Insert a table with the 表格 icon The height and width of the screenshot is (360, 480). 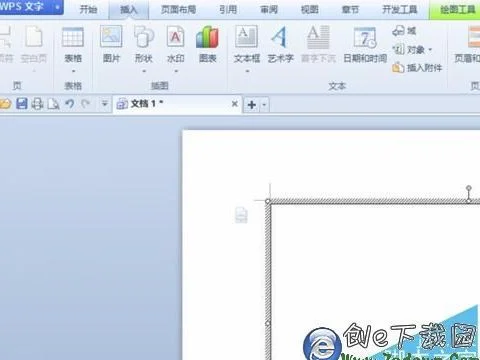[x=73, y=37]
